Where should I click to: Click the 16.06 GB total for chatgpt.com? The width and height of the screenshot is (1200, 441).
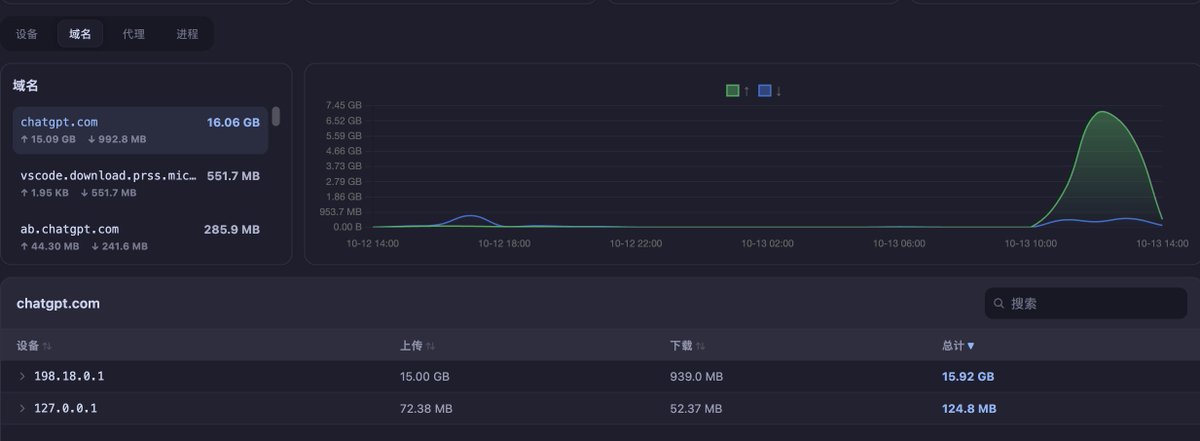tap(233, 122)
